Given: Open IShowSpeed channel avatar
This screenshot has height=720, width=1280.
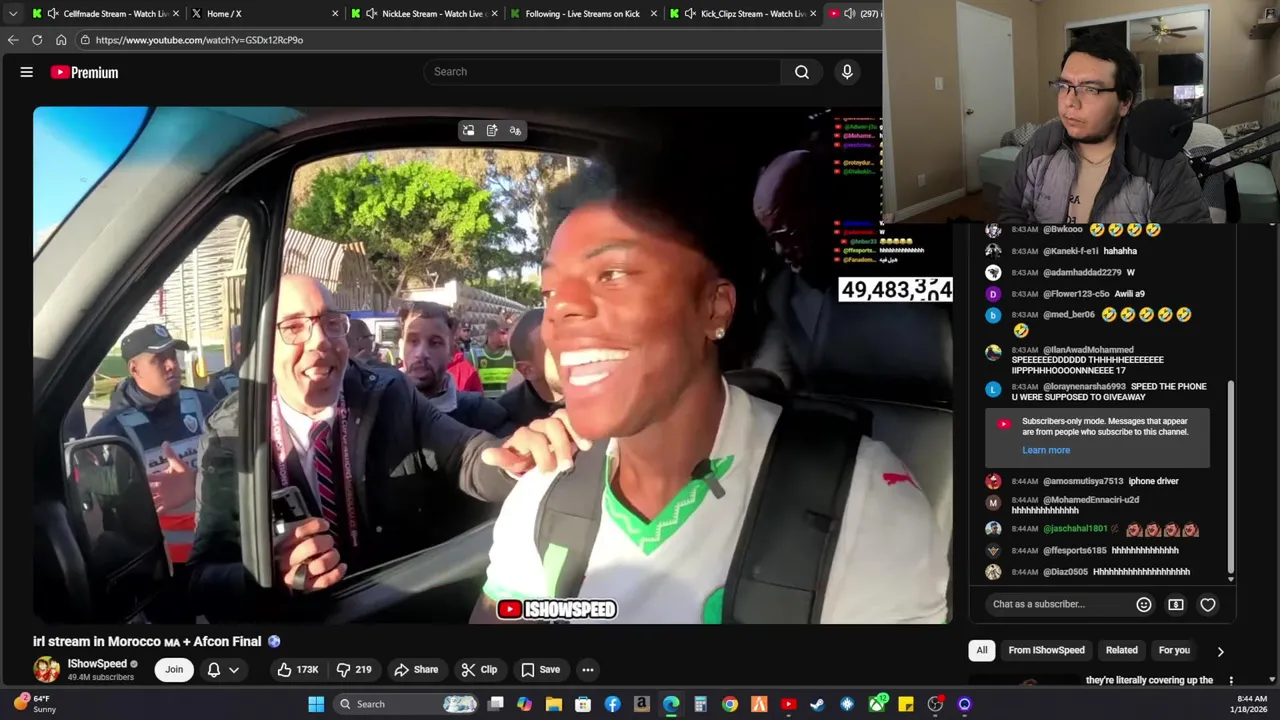Looking at the screenshot, I should [46, 669].
